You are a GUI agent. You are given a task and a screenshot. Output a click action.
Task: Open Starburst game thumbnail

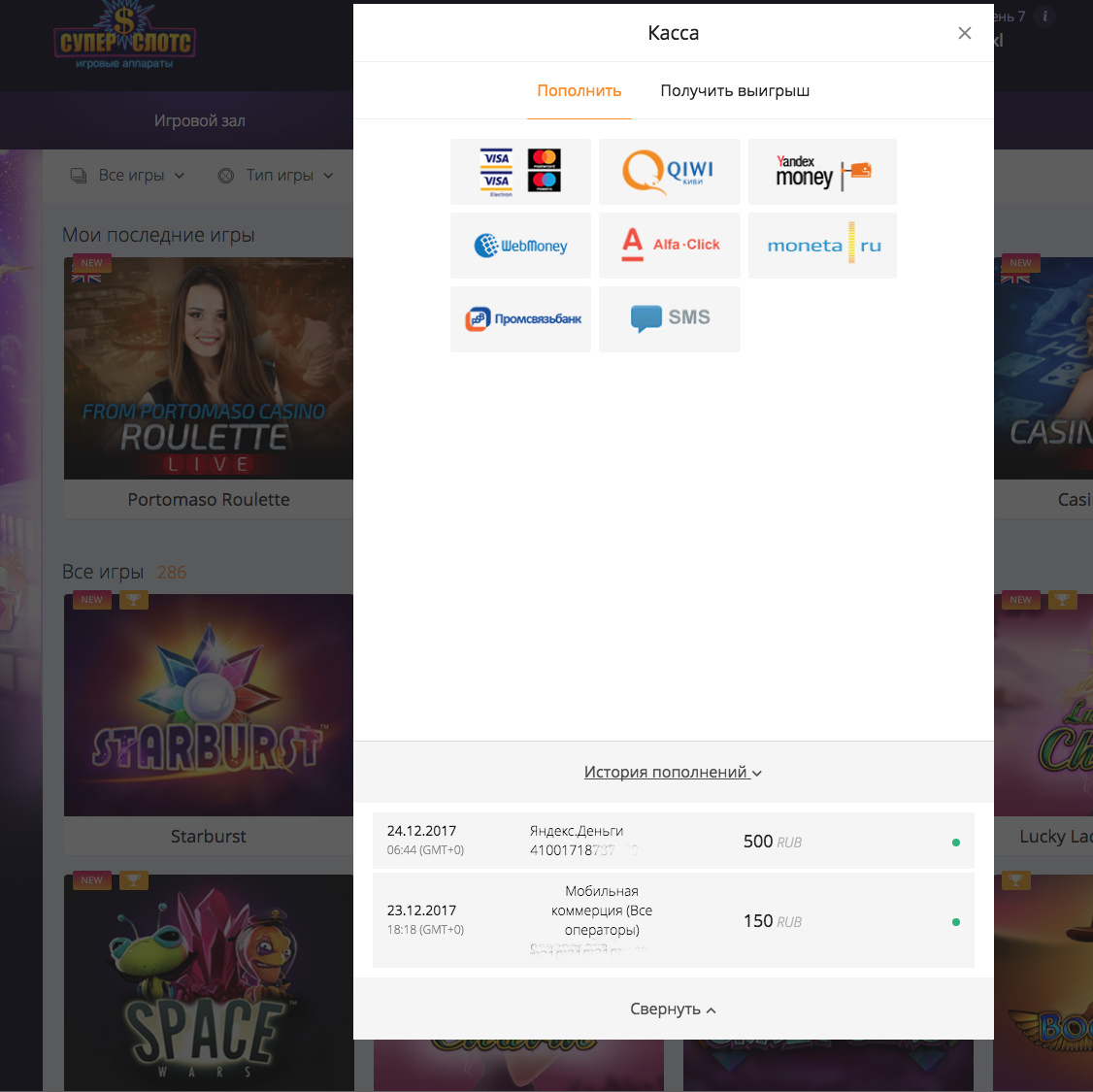[x=209, y=706]
